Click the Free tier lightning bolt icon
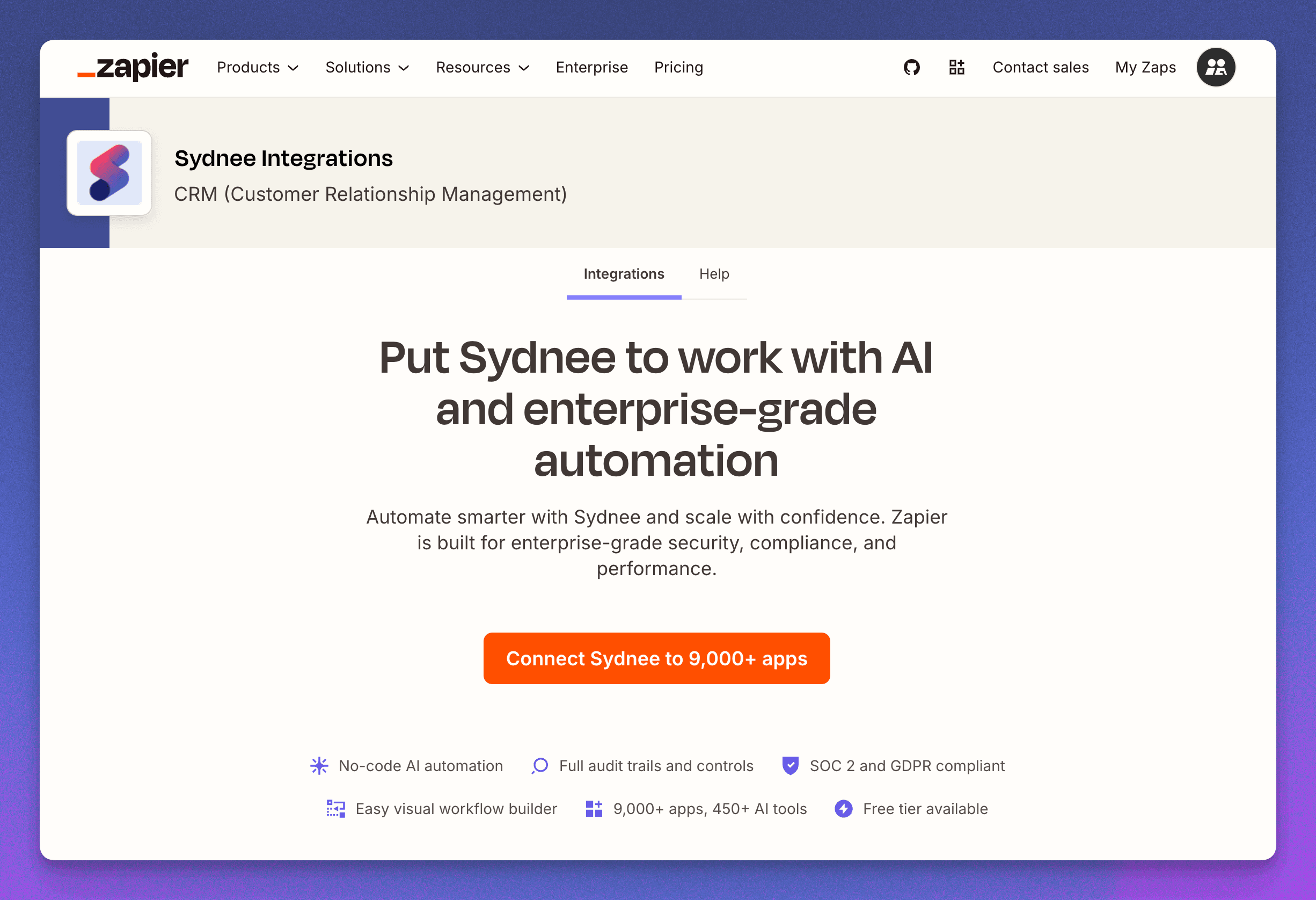Image resolution: width=1316 pixels, height=900 pixels. (x=843, y=809)
